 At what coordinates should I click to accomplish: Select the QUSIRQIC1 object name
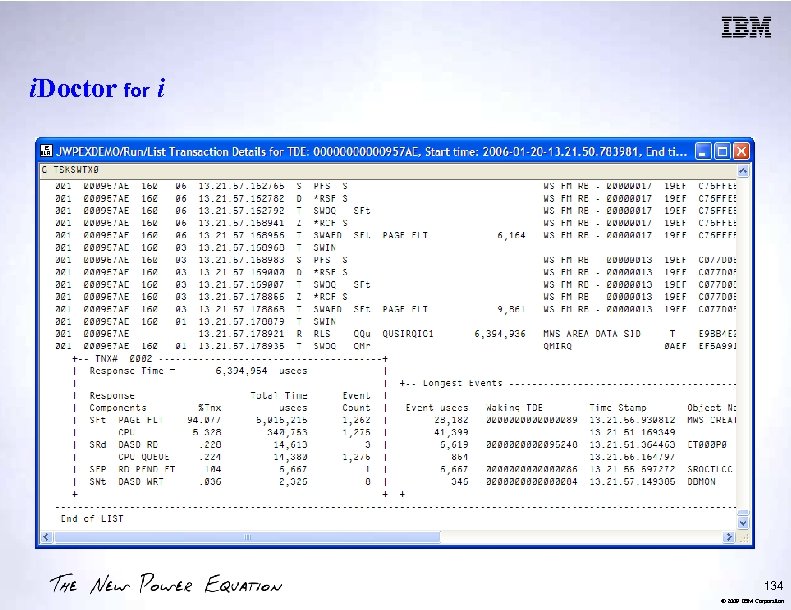408,334
